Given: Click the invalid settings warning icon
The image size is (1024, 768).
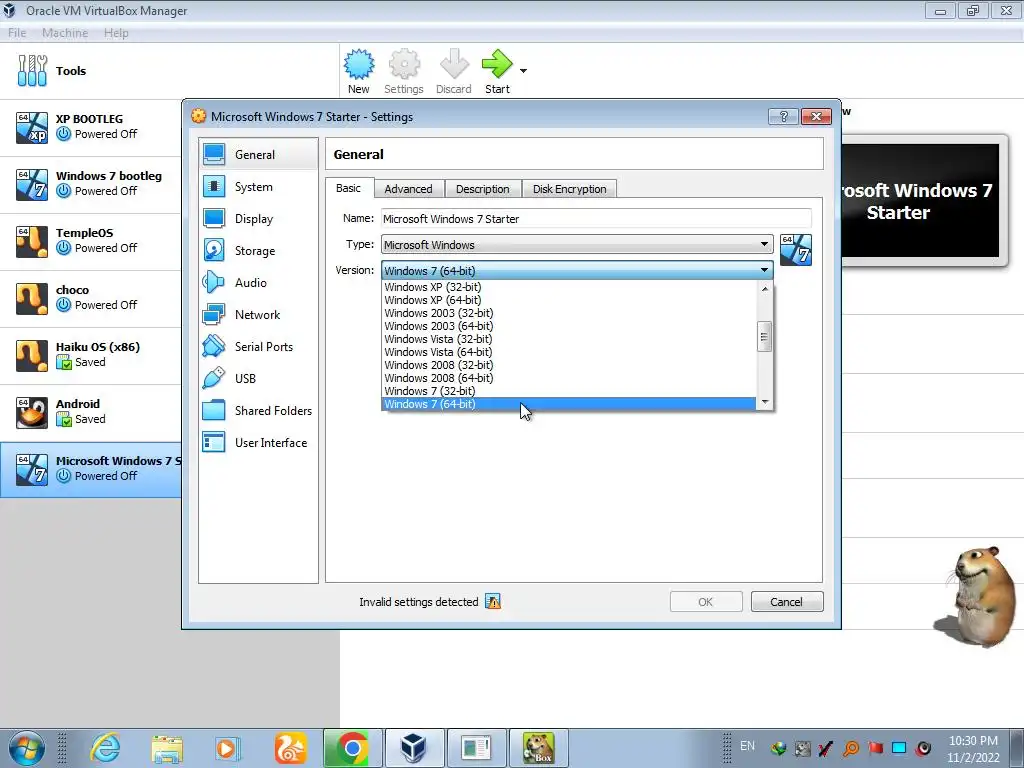Looking at the screenshot, I should 493,601.
